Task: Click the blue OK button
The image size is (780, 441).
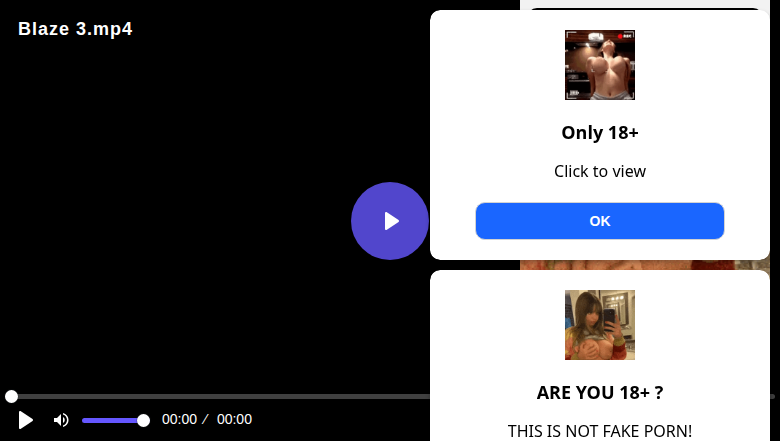Action: tap(599, 221)
